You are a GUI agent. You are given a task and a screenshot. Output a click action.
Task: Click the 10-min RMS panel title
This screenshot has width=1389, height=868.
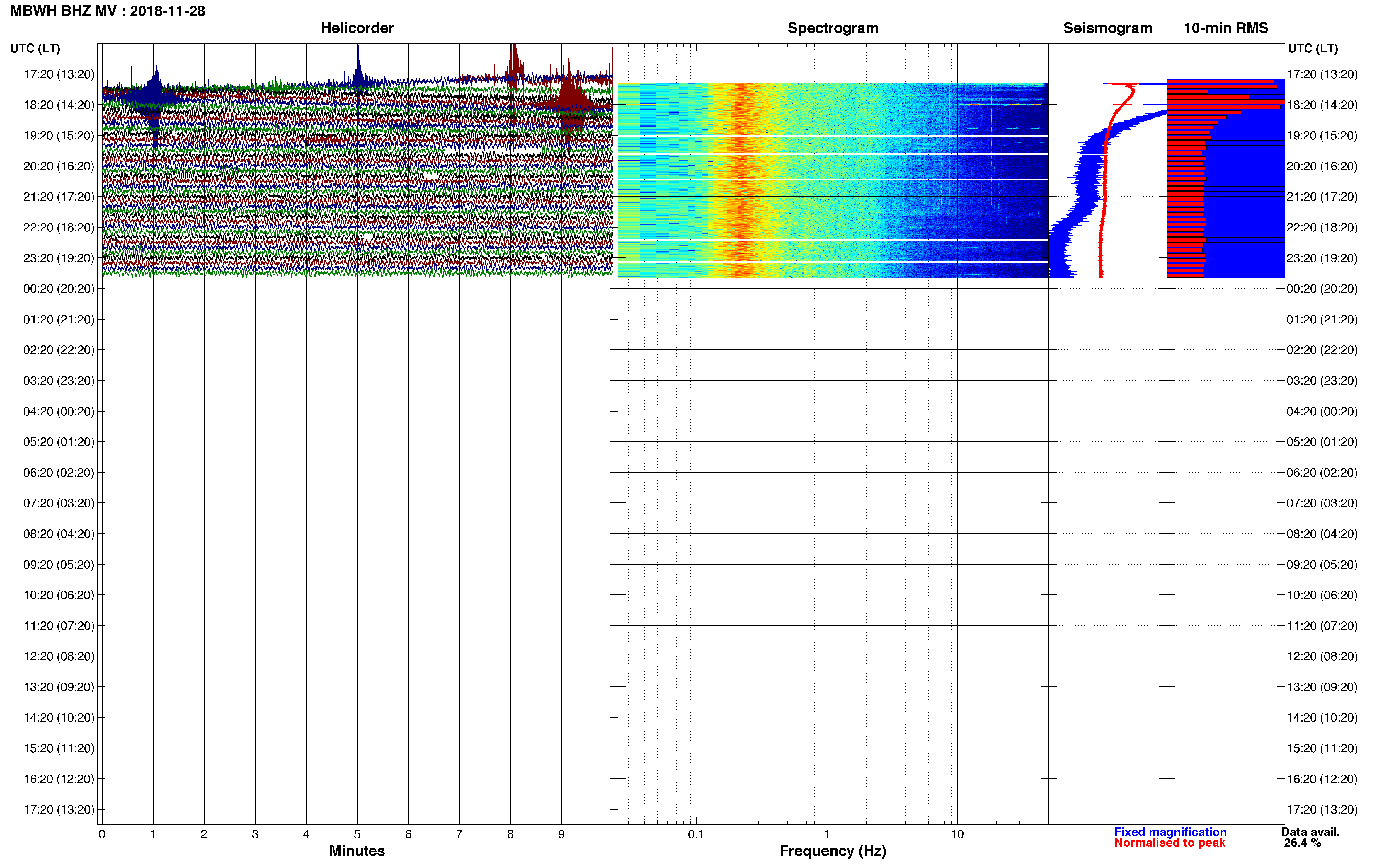click(1226, 28)
